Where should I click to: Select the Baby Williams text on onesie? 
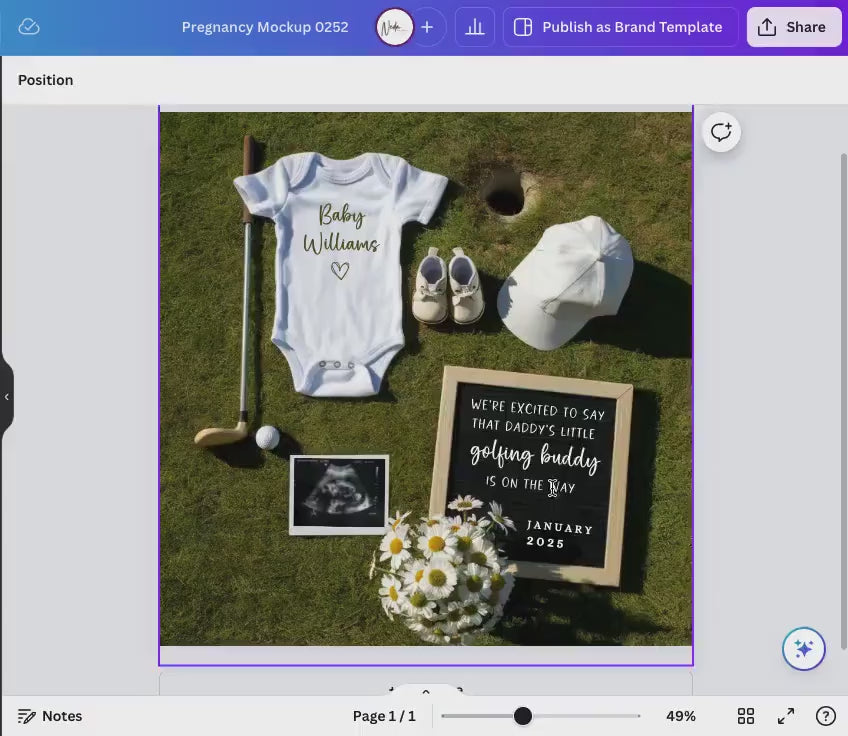[x=341, y=230]
